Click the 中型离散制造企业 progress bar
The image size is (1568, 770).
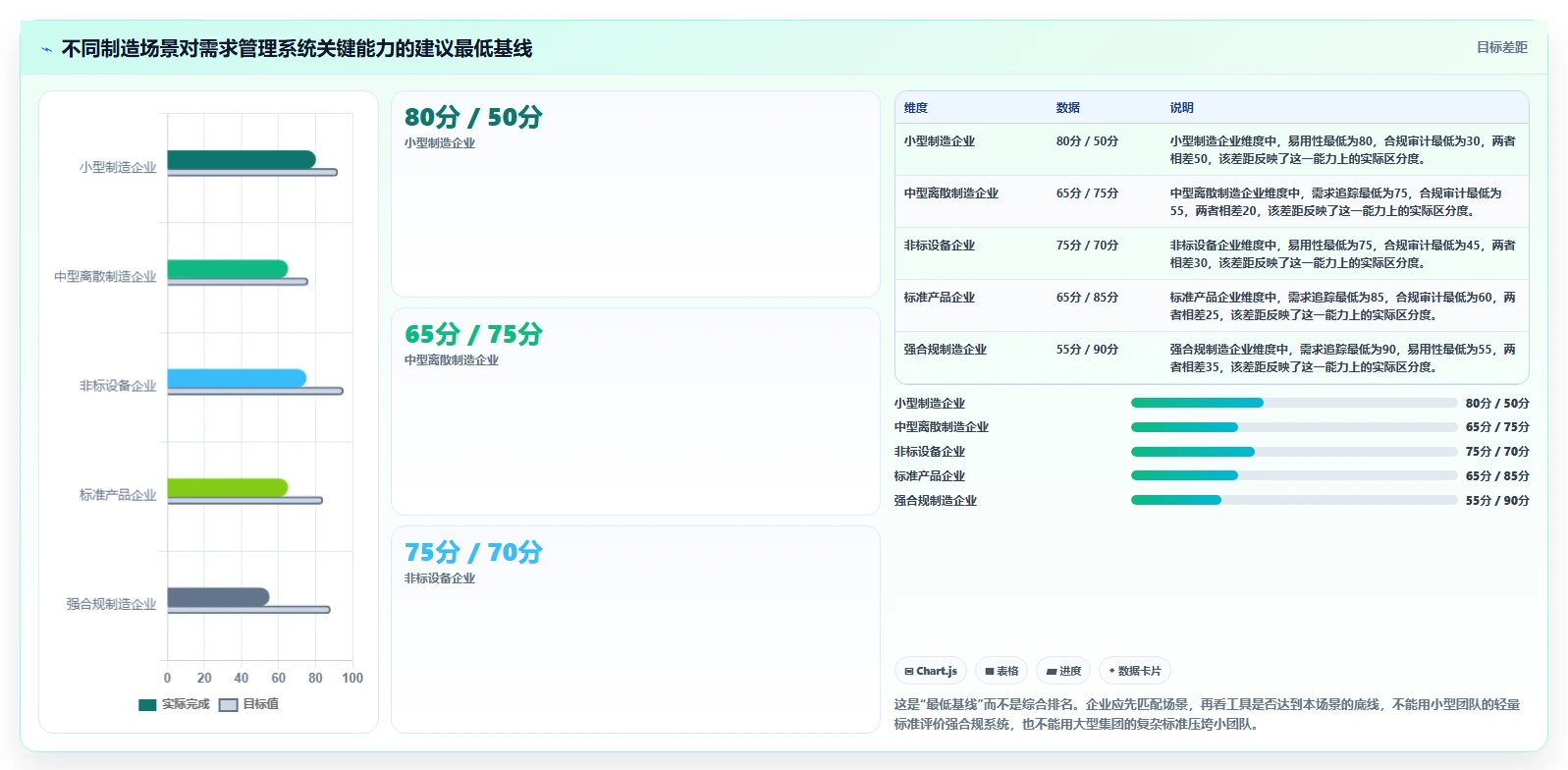click(1294, 427)
